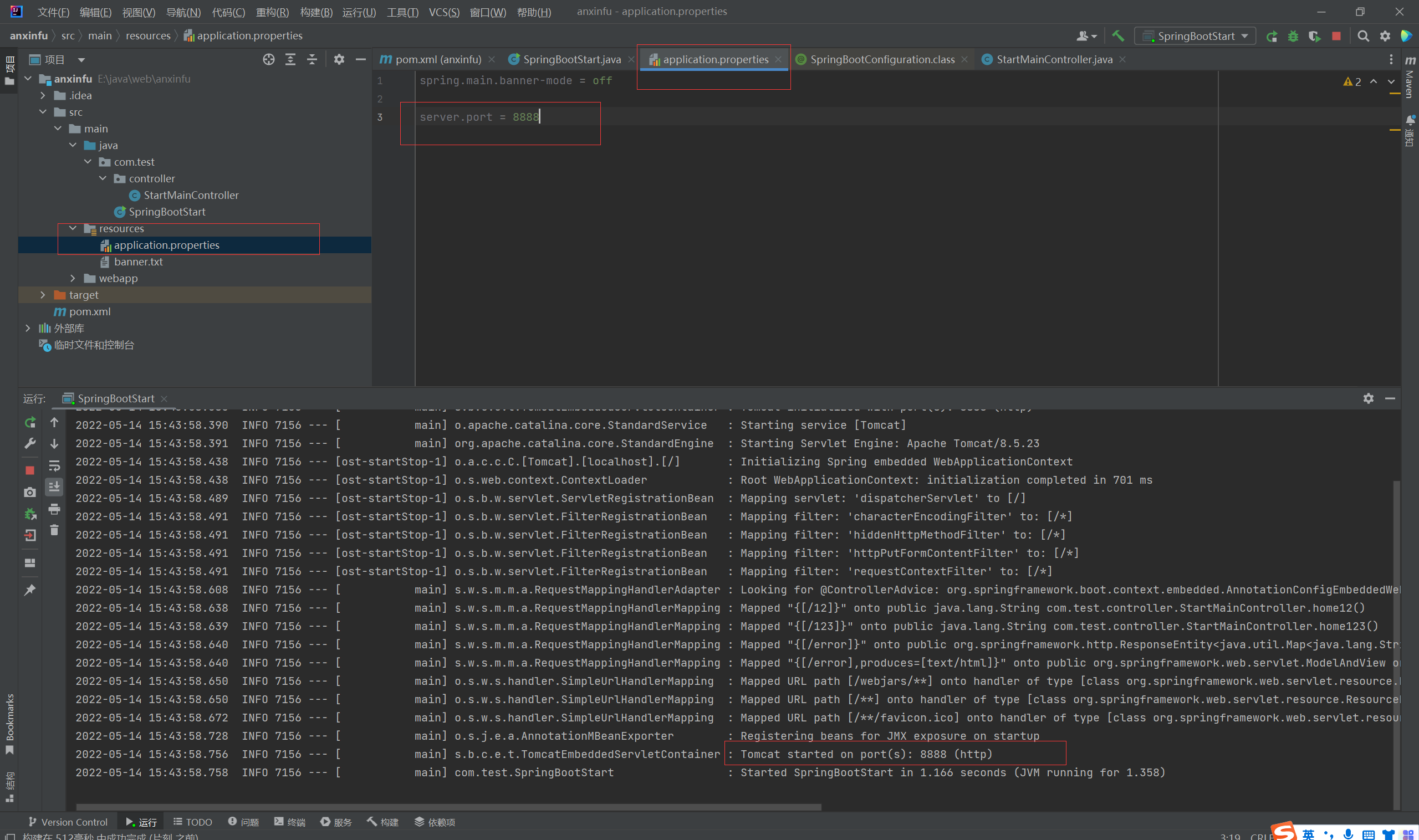Open the VCS(S) menu
The height and width of the screenshot is (840, 1419).
[443, 12]
